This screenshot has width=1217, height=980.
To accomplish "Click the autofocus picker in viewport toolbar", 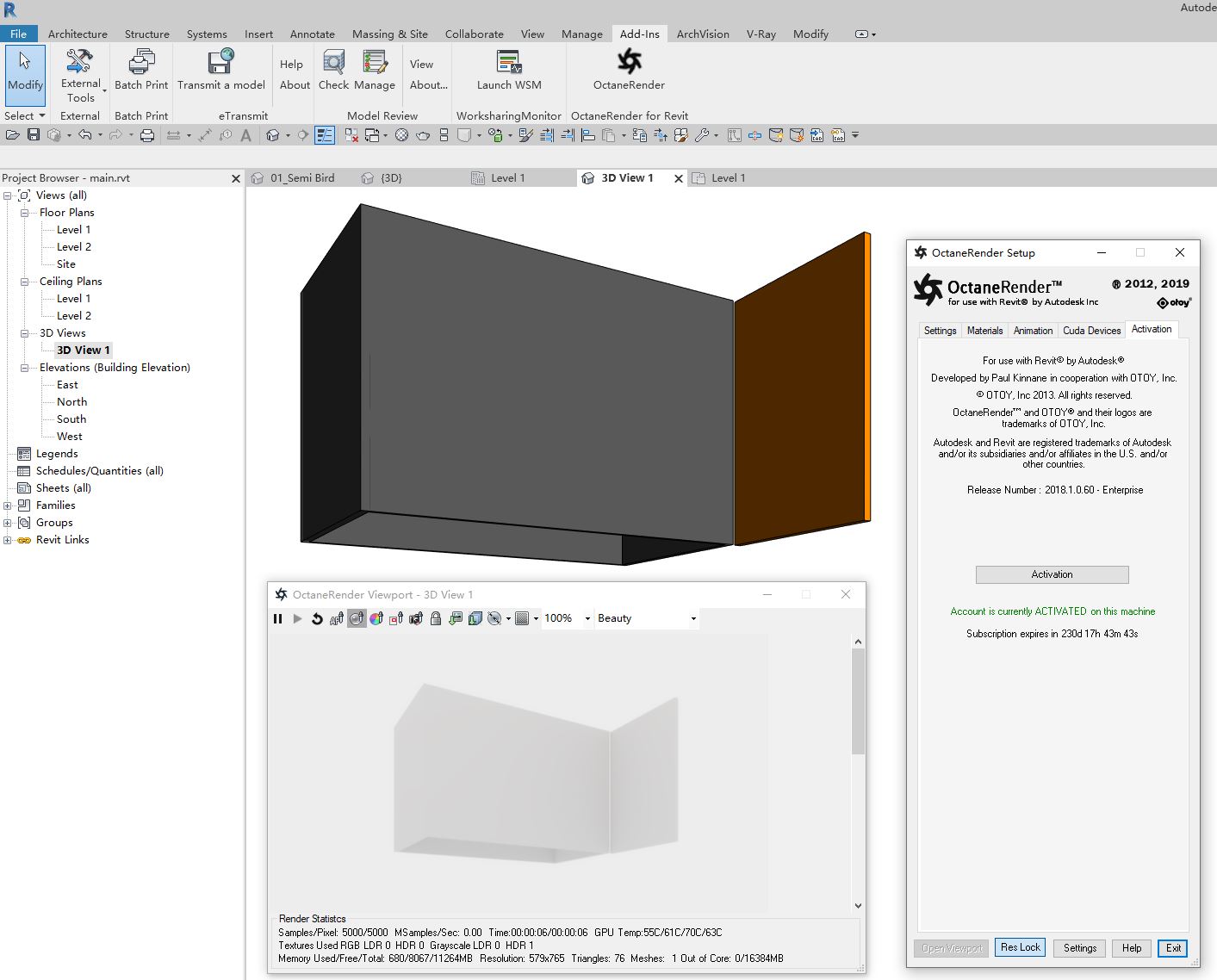I will [x=337, y=618].
